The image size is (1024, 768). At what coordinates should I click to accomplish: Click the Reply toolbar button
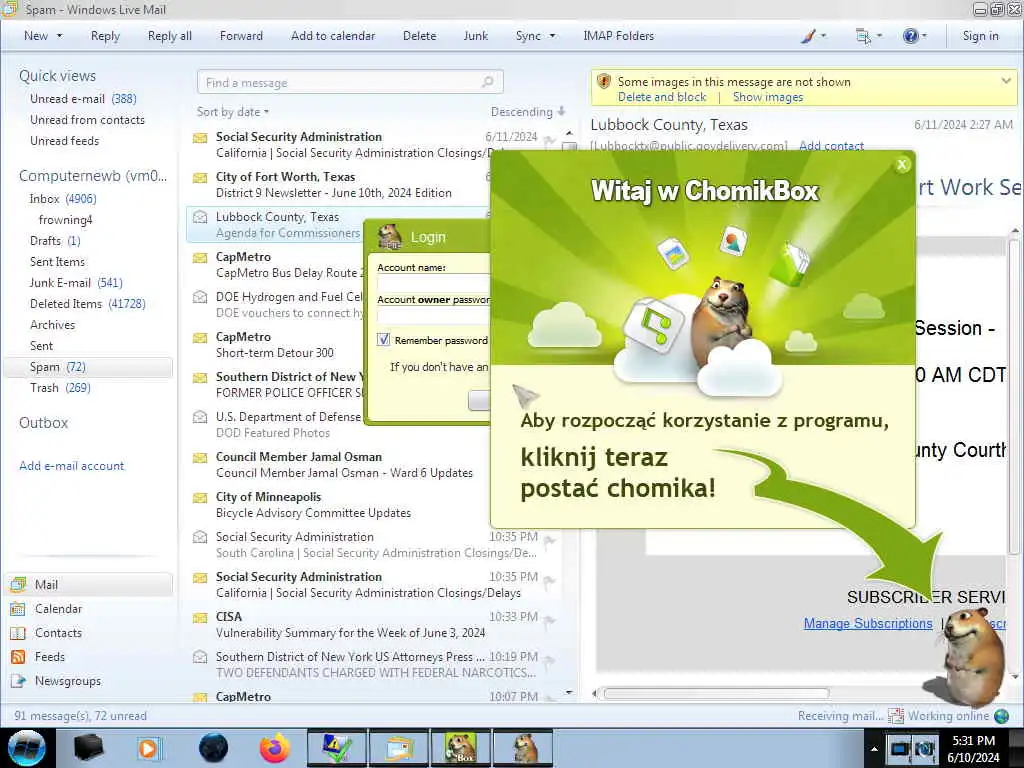pyautogui.click(x=105, y=36)
